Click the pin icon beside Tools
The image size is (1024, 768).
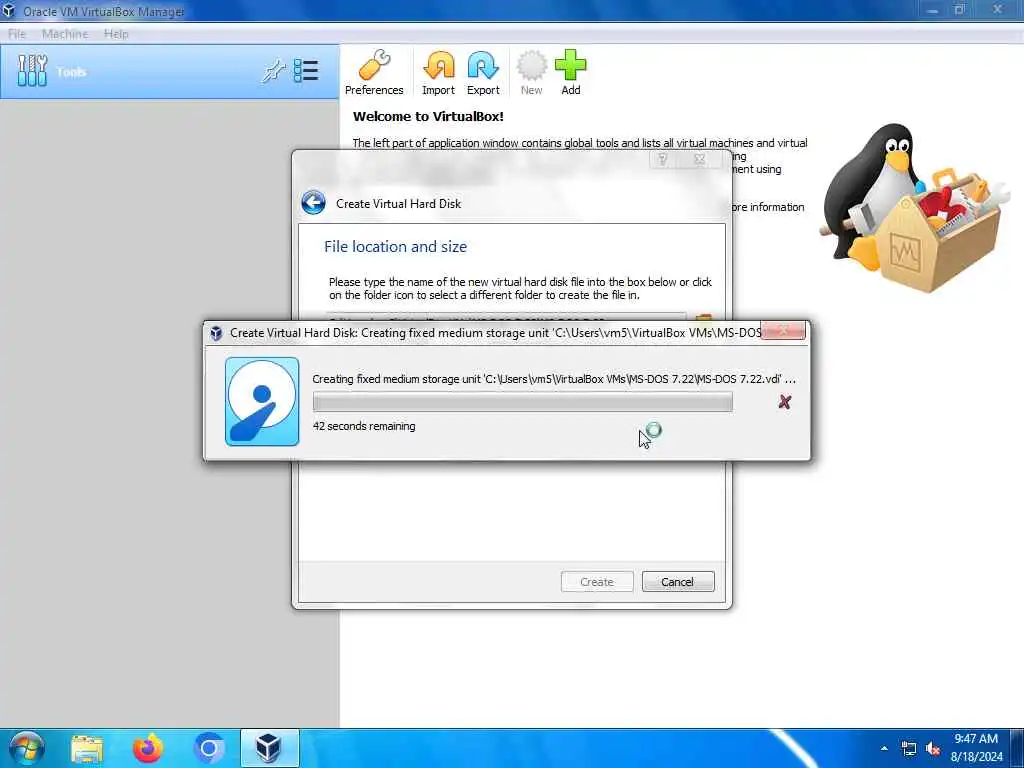click(x=274, y=71)
